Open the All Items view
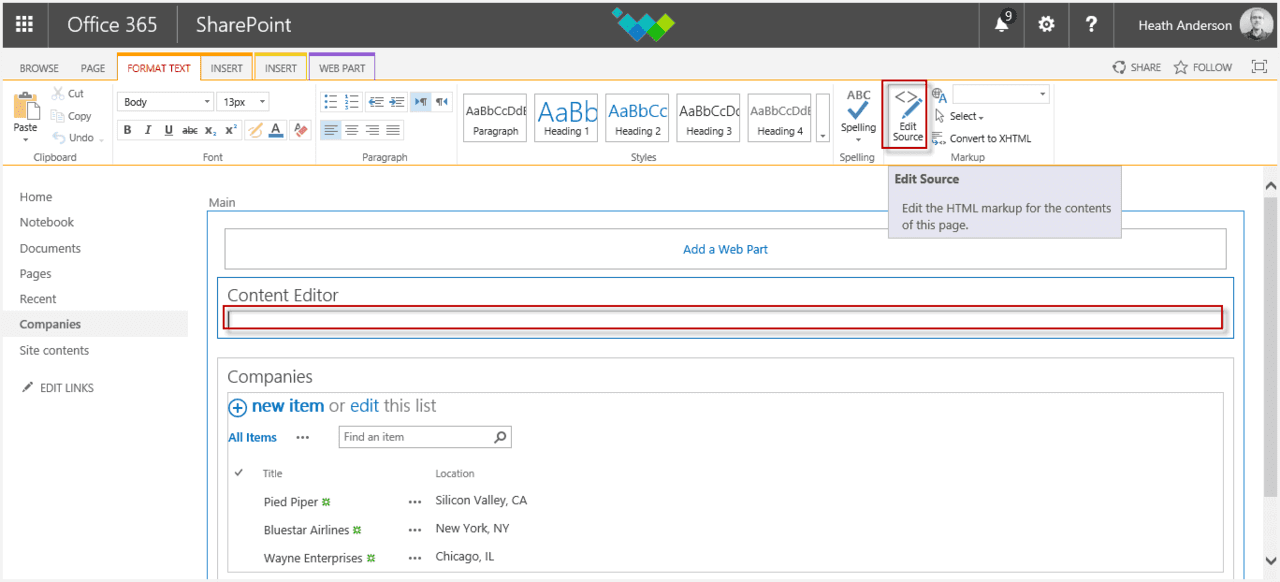The image size is (1280, 582). [252, 437]
